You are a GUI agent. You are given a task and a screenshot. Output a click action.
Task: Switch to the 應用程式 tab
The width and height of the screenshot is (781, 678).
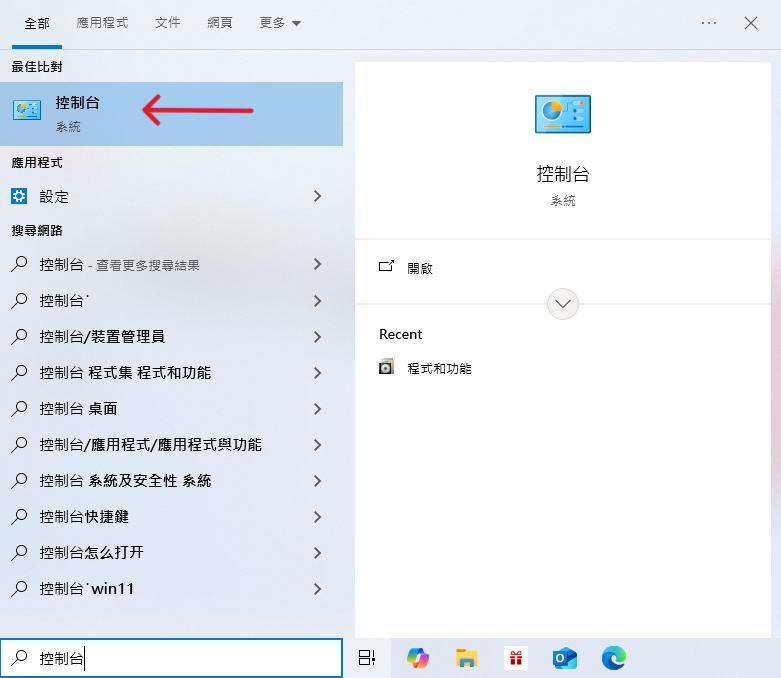click(102, 23)
